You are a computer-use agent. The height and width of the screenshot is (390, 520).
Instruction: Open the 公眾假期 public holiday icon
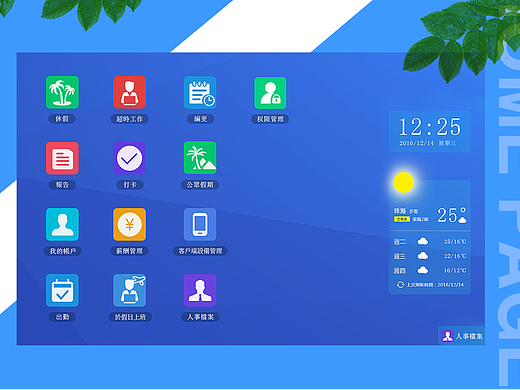tap(200, 158)
